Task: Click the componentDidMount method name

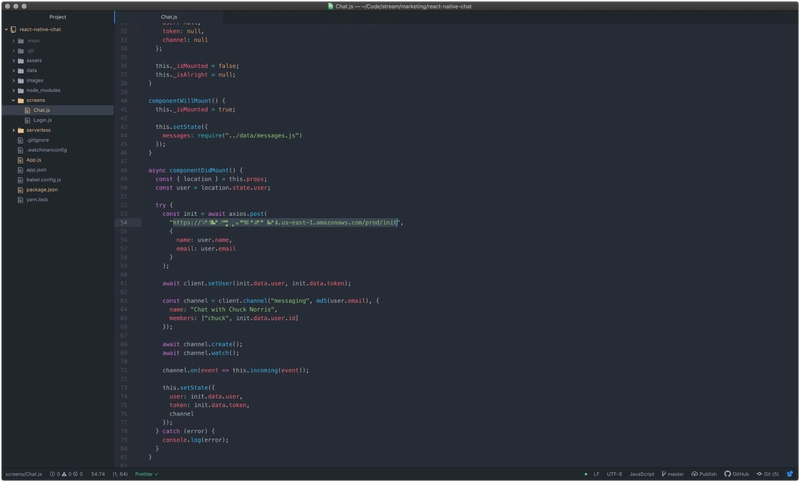Action: tap(199, 171)
